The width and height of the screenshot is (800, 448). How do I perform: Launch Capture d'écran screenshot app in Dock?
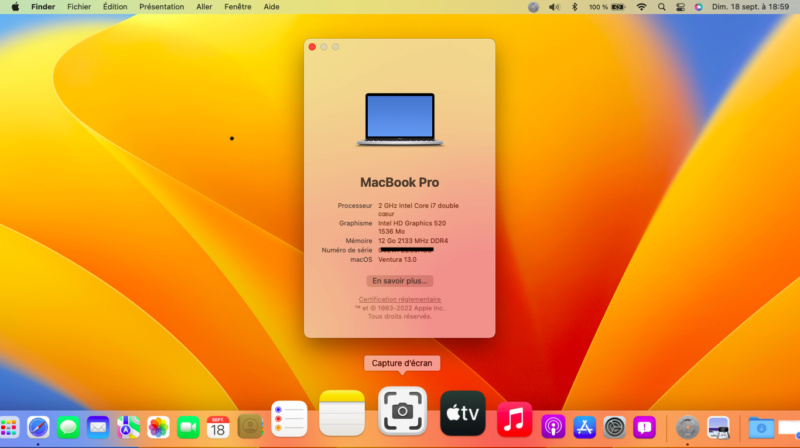pyautogui.click(x=402, y=411)
